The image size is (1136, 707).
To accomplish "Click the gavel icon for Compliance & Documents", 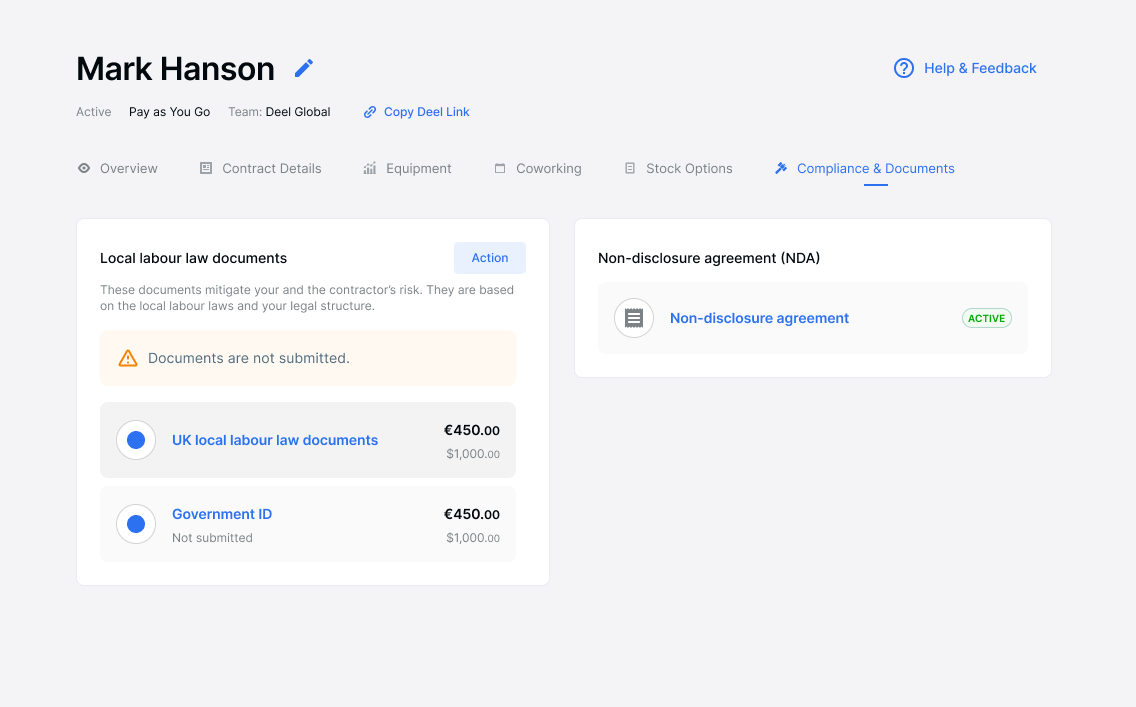I will pos(781,168).
